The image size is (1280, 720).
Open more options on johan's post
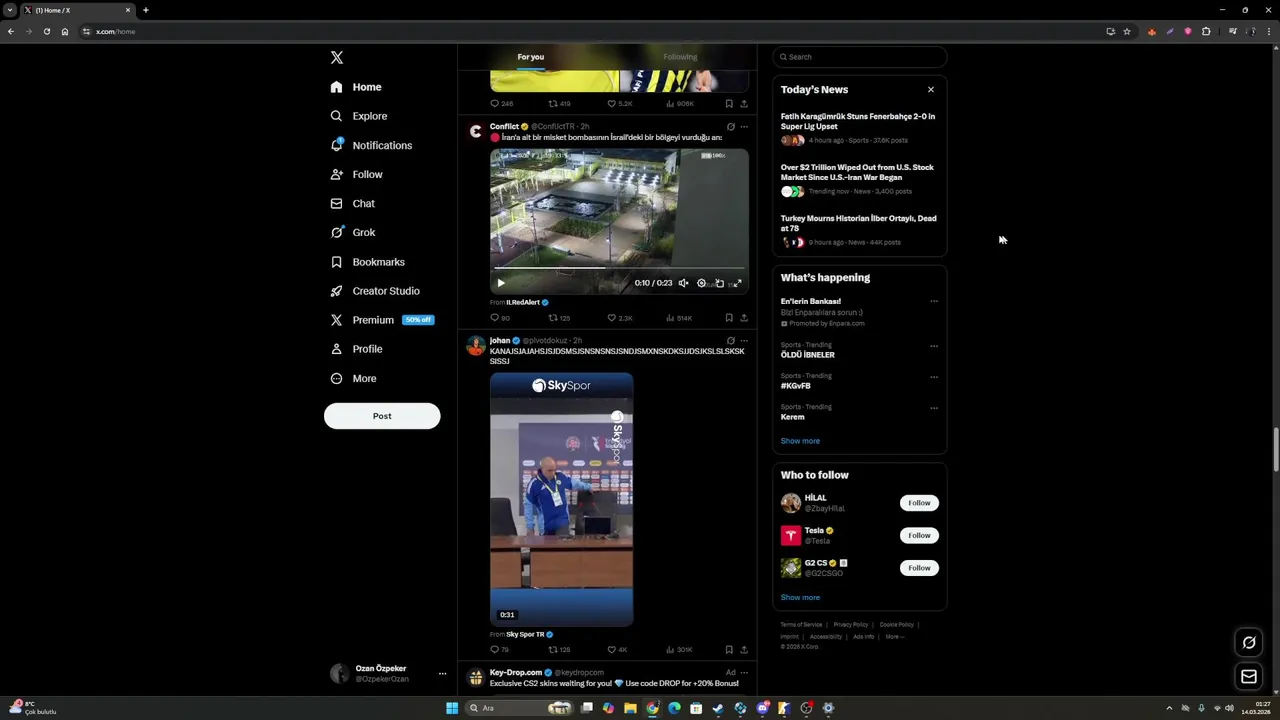744,341
